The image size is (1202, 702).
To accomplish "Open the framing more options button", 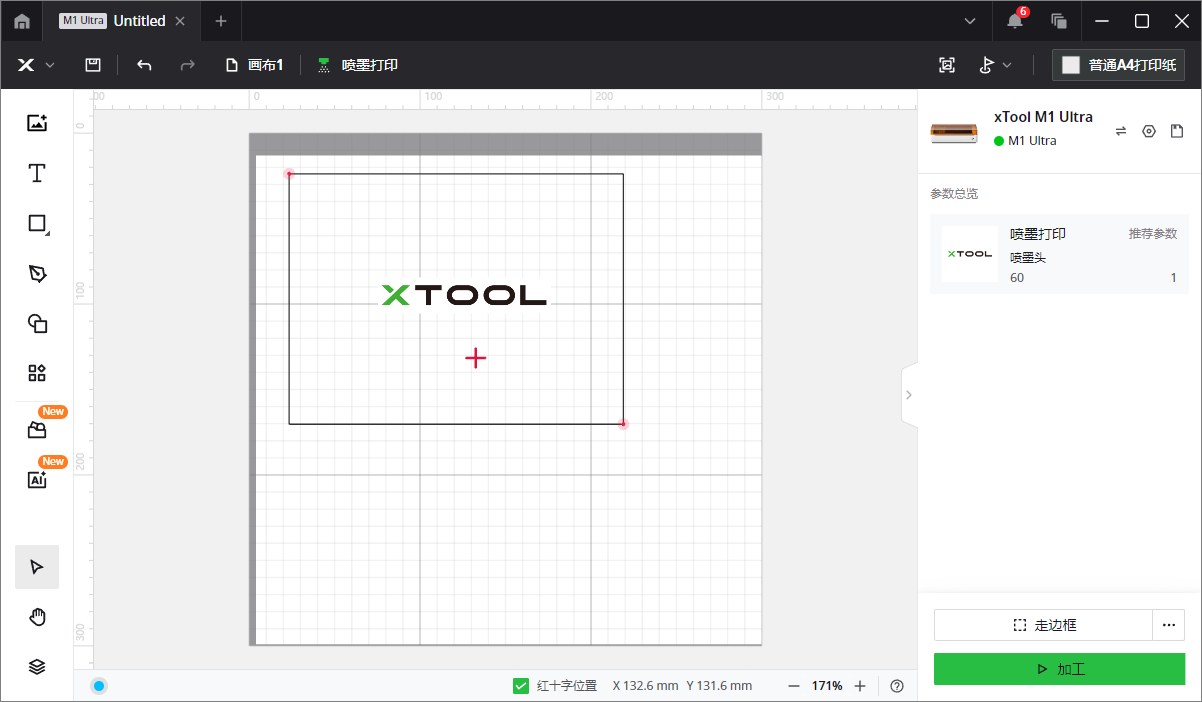I will click(x=1169, y=625).
